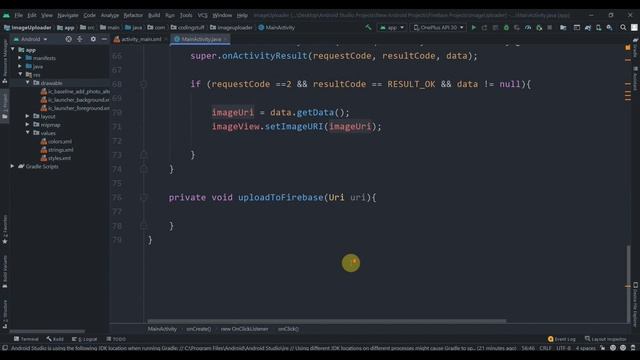Viewport: 640px width, 360px height.
Task: Click the quick-access icon at status bar left corner
Action: pyautogui.click(x=5, y=348)
